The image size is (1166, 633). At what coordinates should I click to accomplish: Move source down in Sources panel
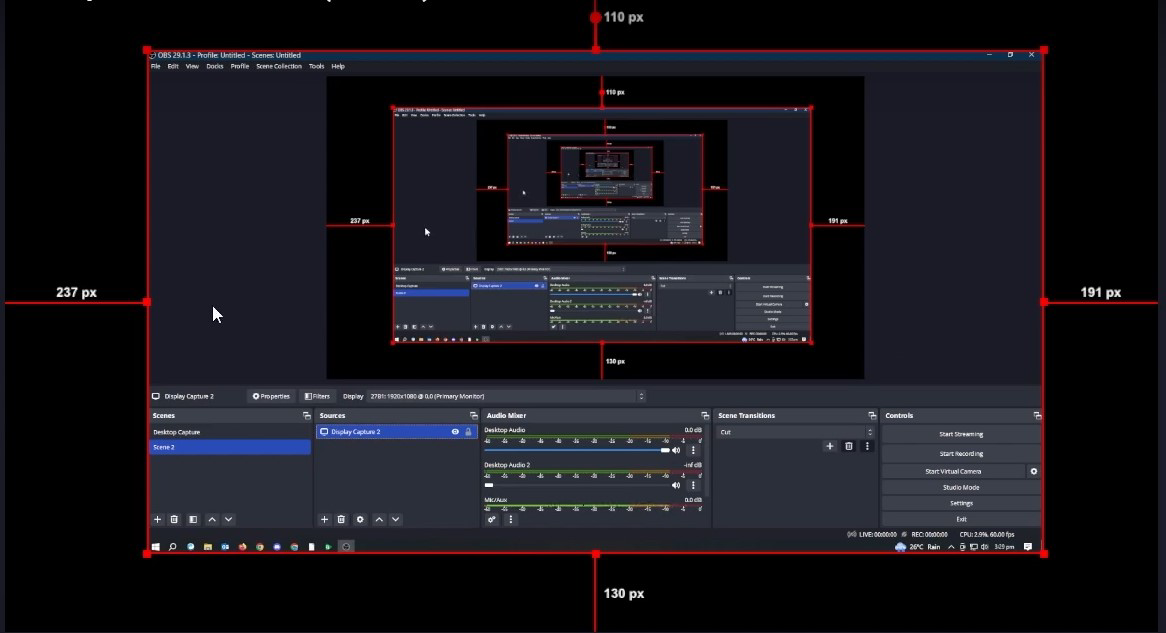pos(396,519)
